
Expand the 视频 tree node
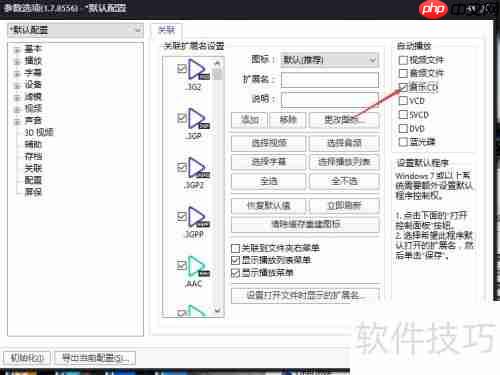point(17,109)
